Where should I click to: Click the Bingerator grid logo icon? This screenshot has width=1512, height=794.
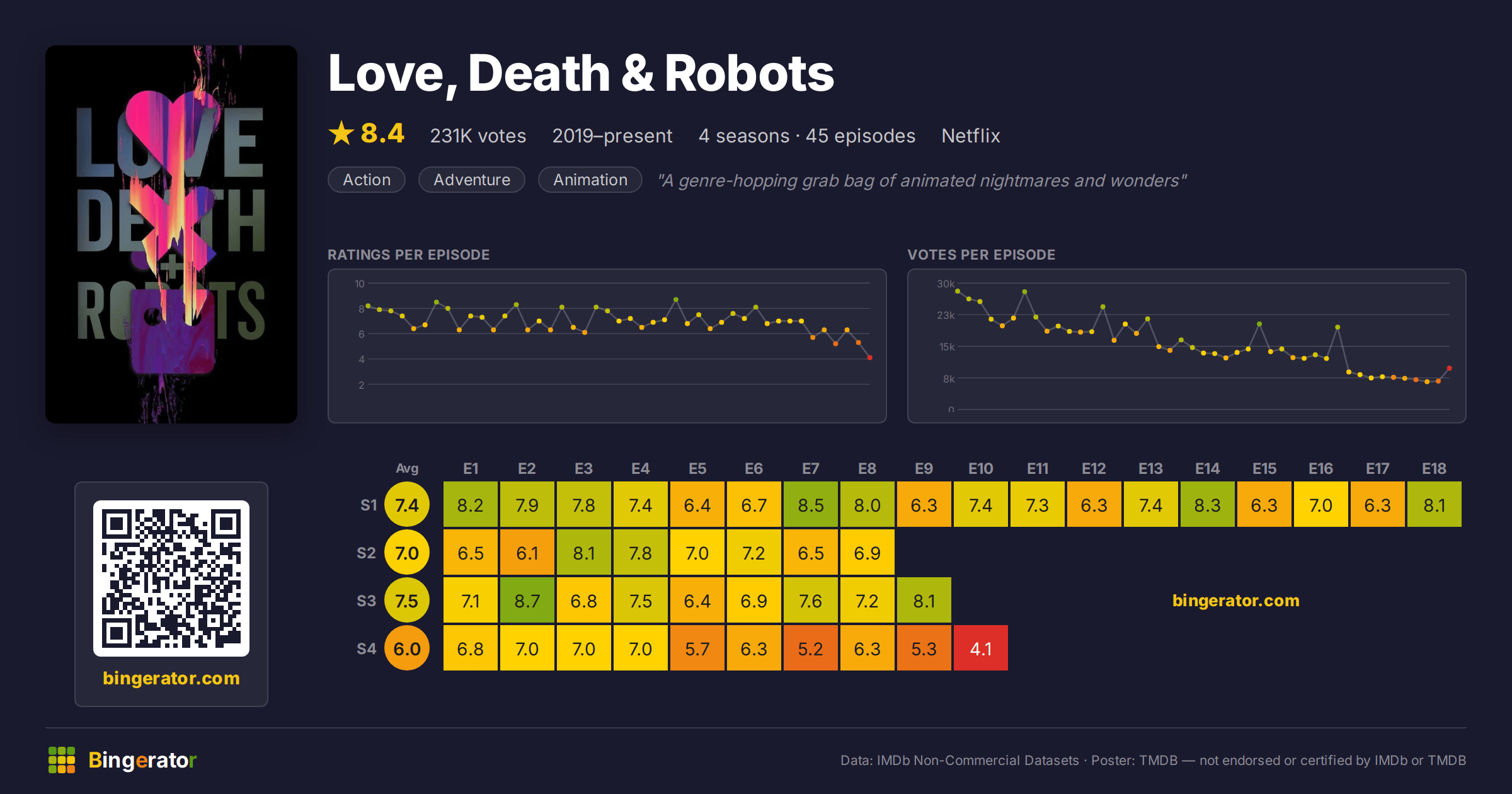[x=62, y=760]
